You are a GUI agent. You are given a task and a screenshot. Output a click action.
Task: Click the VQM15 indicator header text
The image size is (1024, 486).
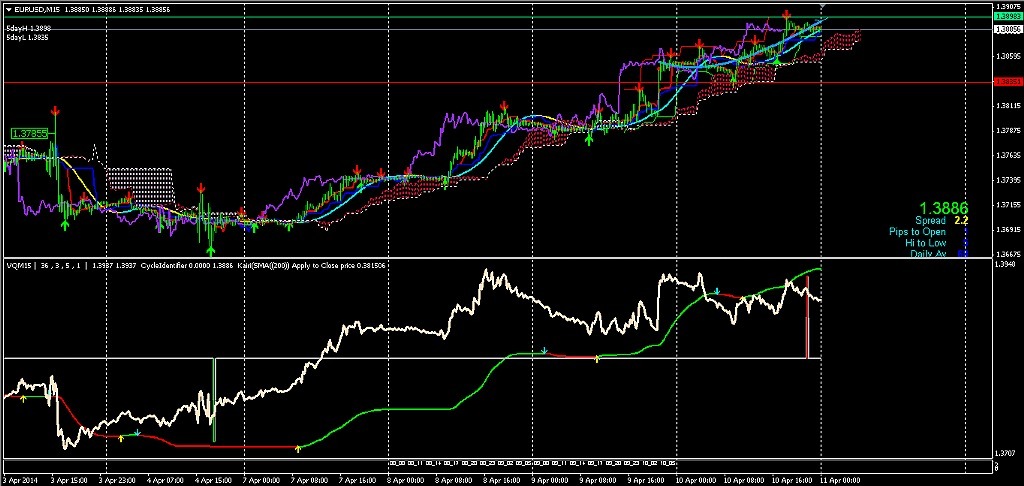[x=20, y=265]
